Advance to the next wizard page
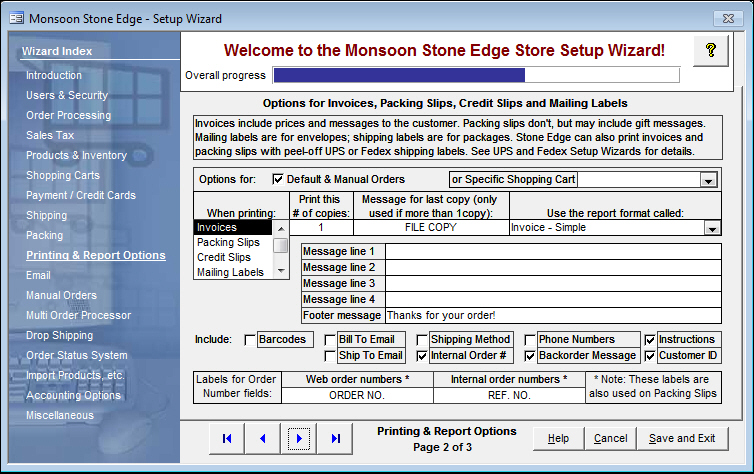Viewport: 754px width, 474px height. [x=299, y=438]
